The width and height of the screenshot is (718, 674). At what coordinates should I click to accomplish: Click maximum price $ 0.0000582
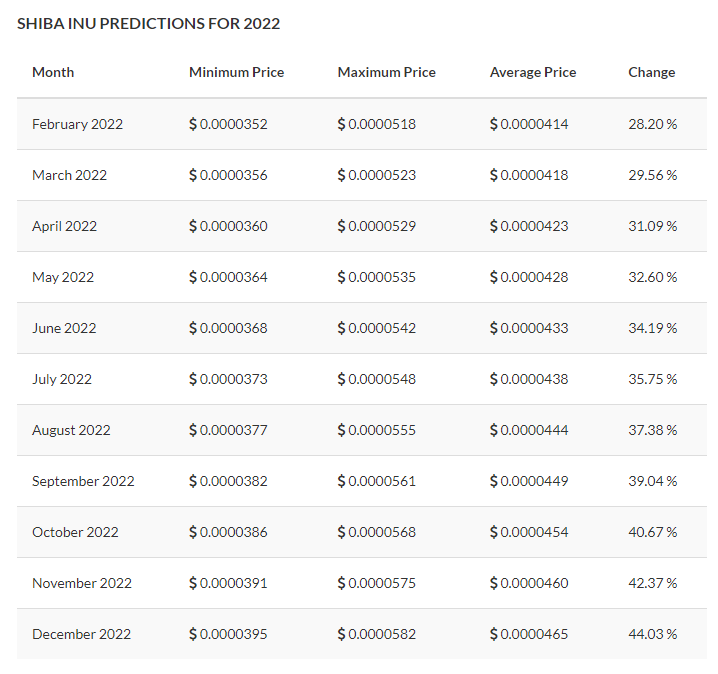(x=377, y=634)
